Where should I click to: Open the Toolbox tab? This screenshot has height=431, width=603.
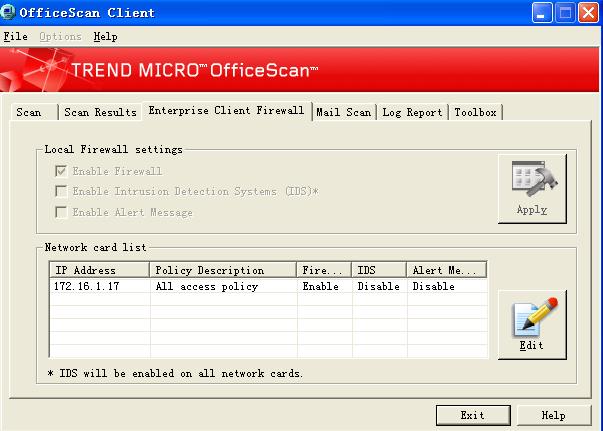pyautogui.click(x=475, y=112)
